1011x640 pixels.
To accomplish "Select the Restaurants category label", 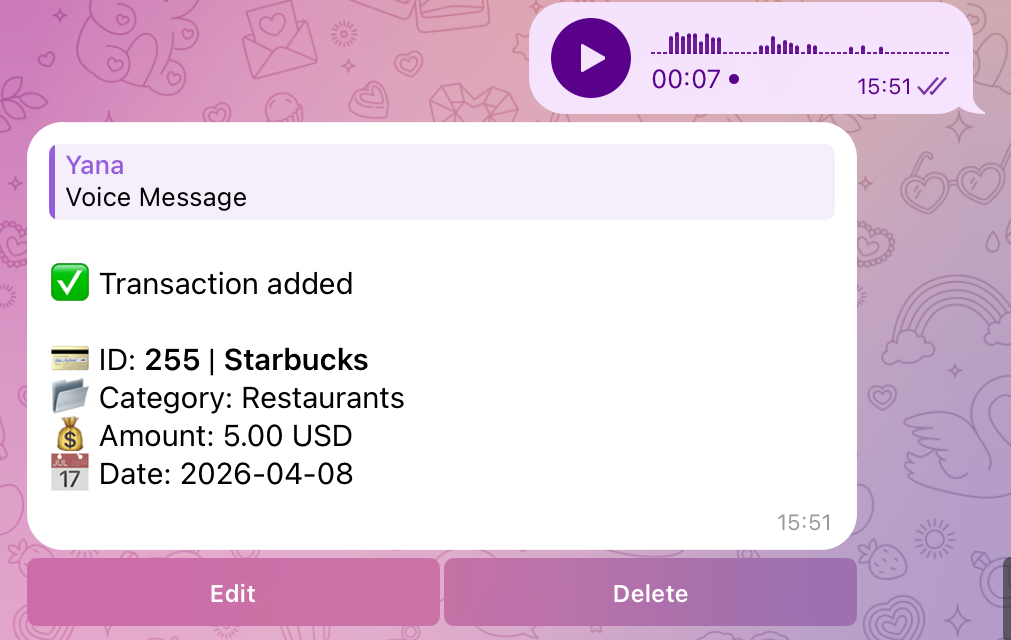I will tap(321, 397).
